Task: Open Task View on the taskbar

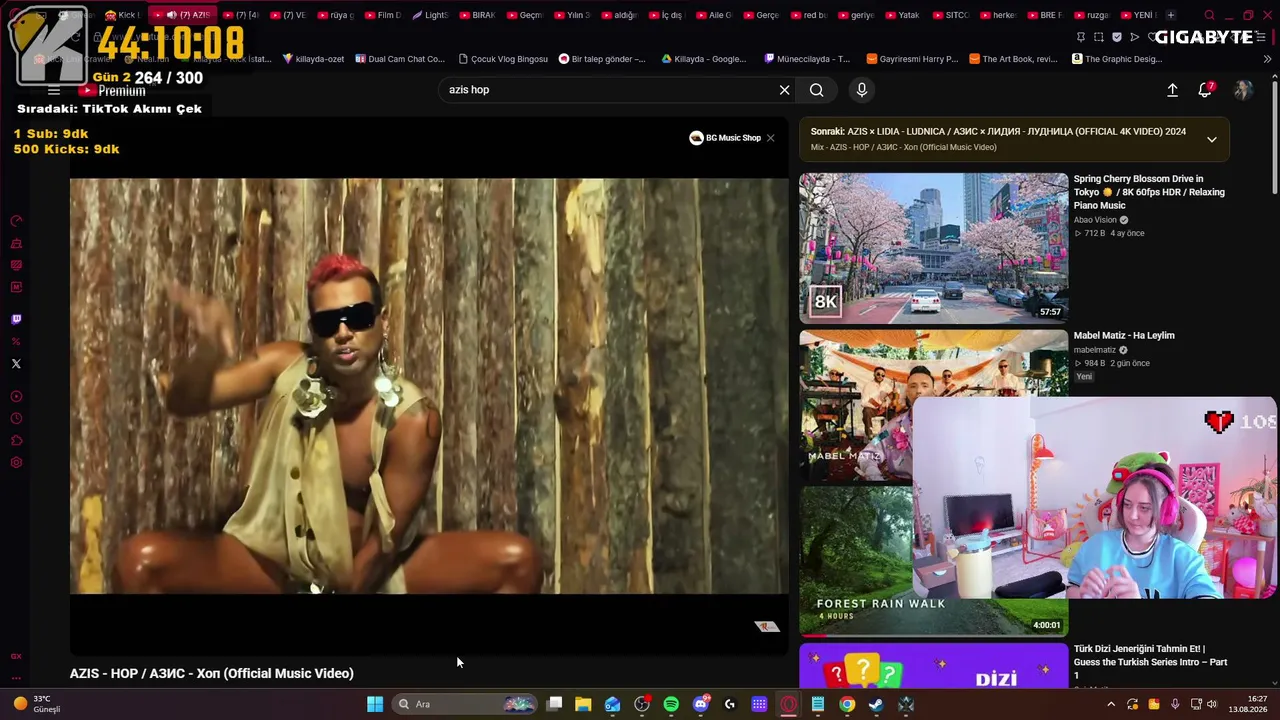Action: click(554, 705)
